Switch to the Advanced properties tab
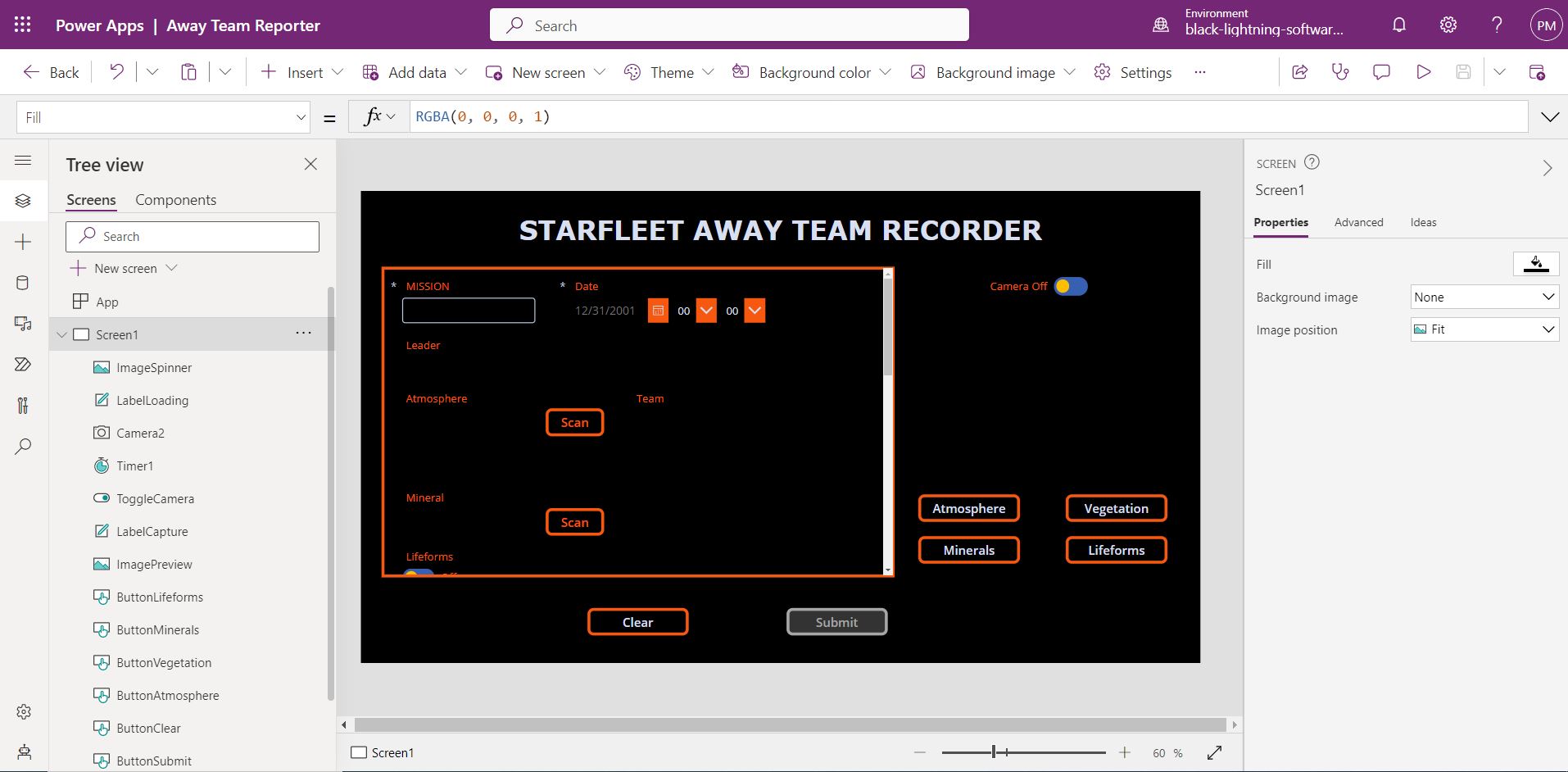 click(1358, 222)
